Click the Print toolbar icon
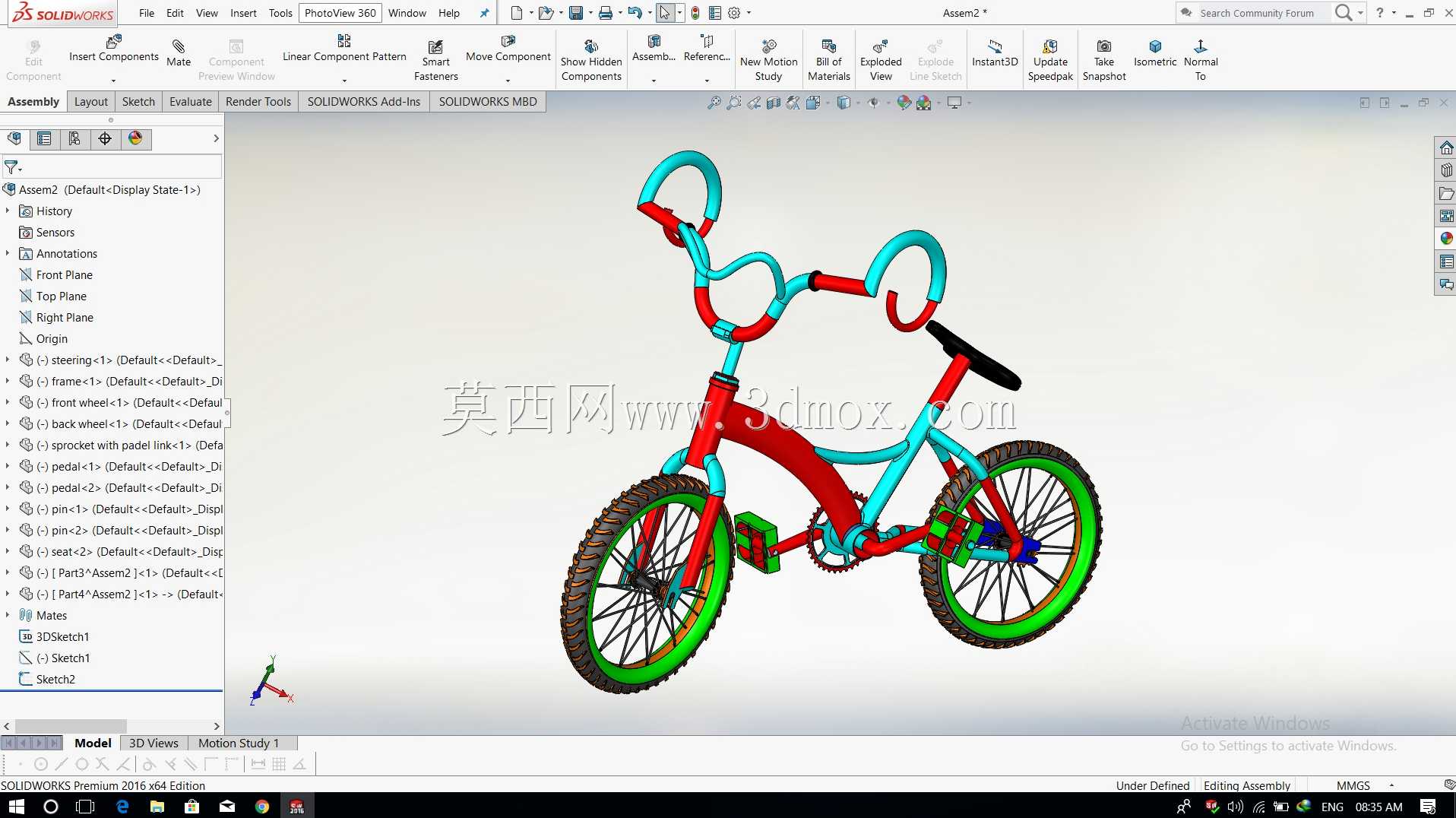 click(606, 13)
